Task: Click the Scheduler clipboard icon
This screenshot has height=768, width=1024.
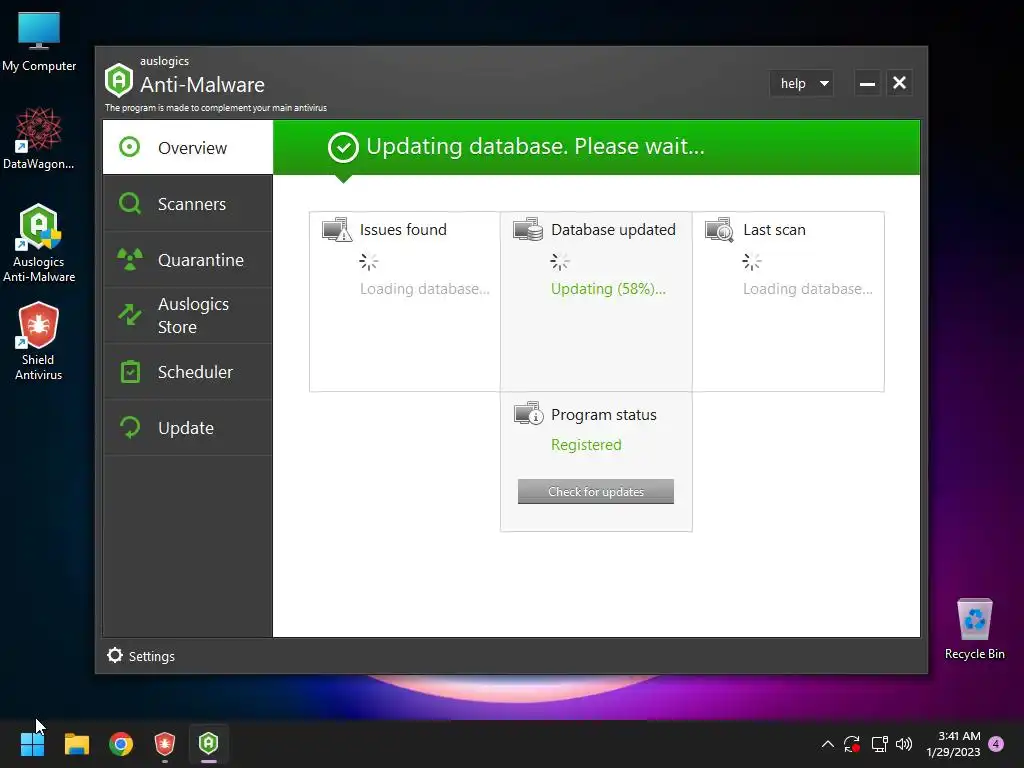Action: click(x=131, y=372)
